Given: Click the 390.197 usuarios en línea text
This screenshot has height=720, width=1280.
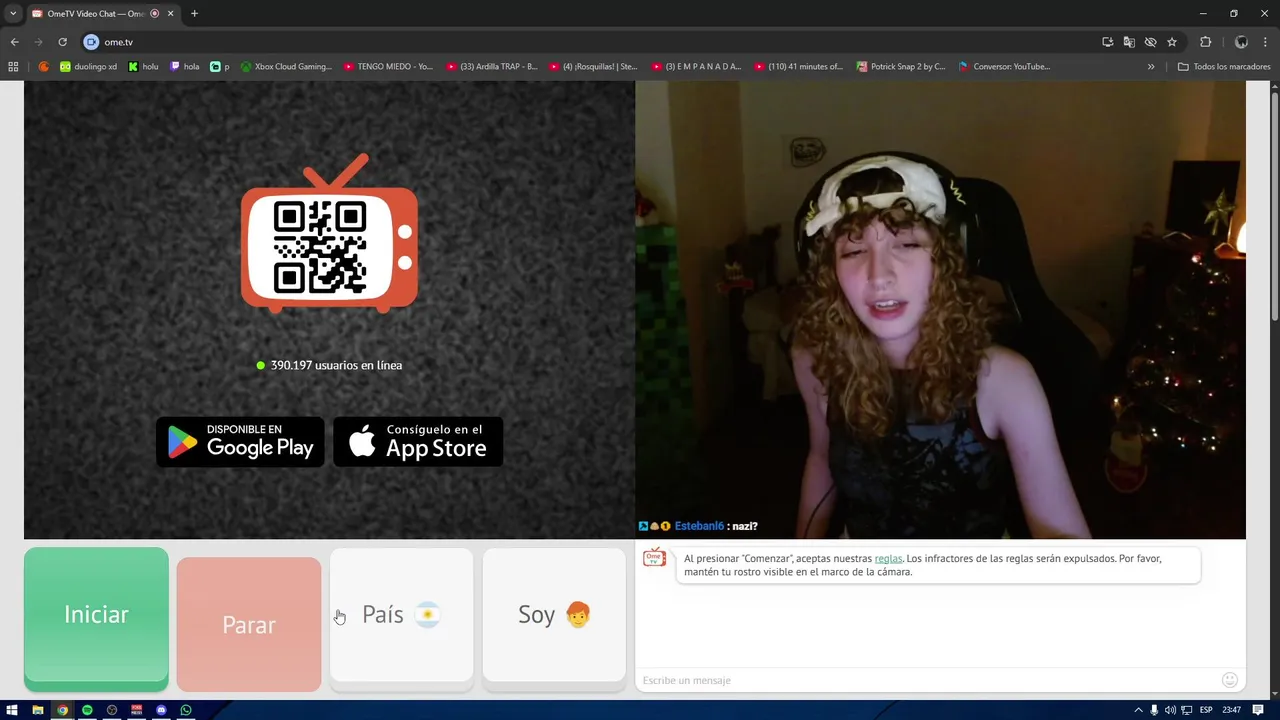Looking at the screenshot, I should click(336, 365).
